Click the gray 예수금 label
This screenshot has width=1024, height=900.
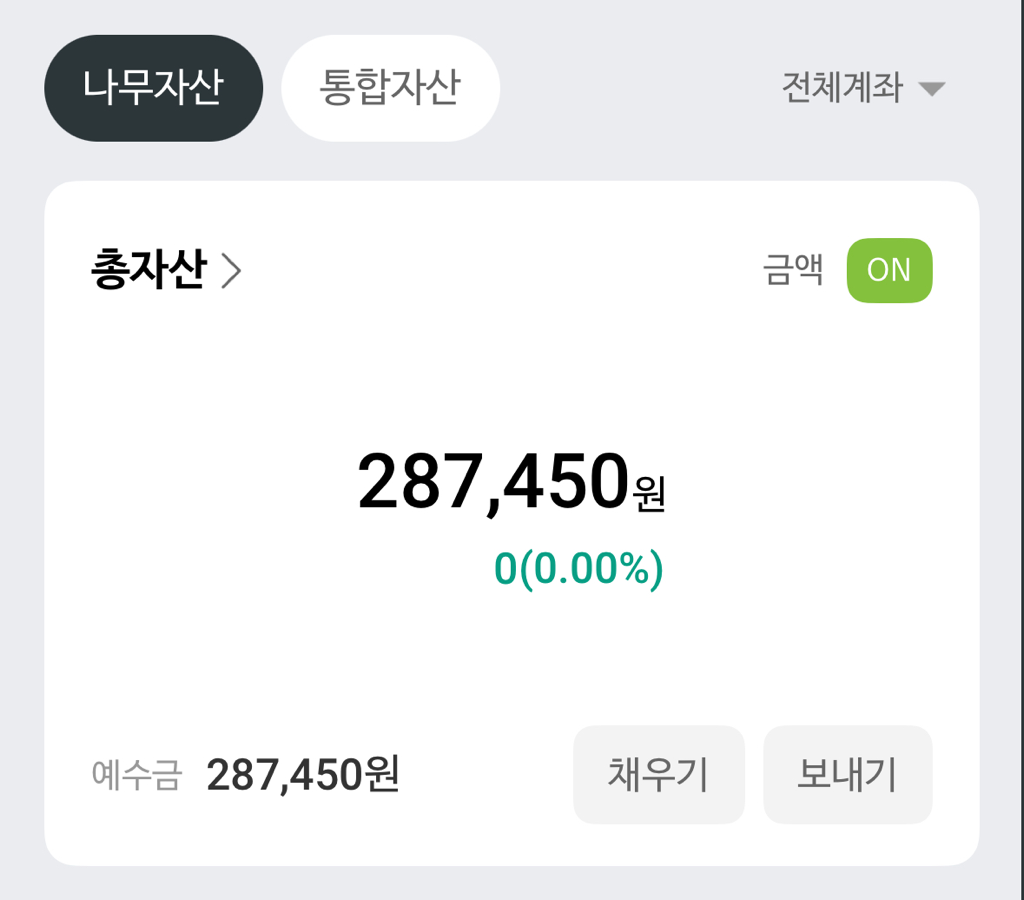[x=136, y=775]
